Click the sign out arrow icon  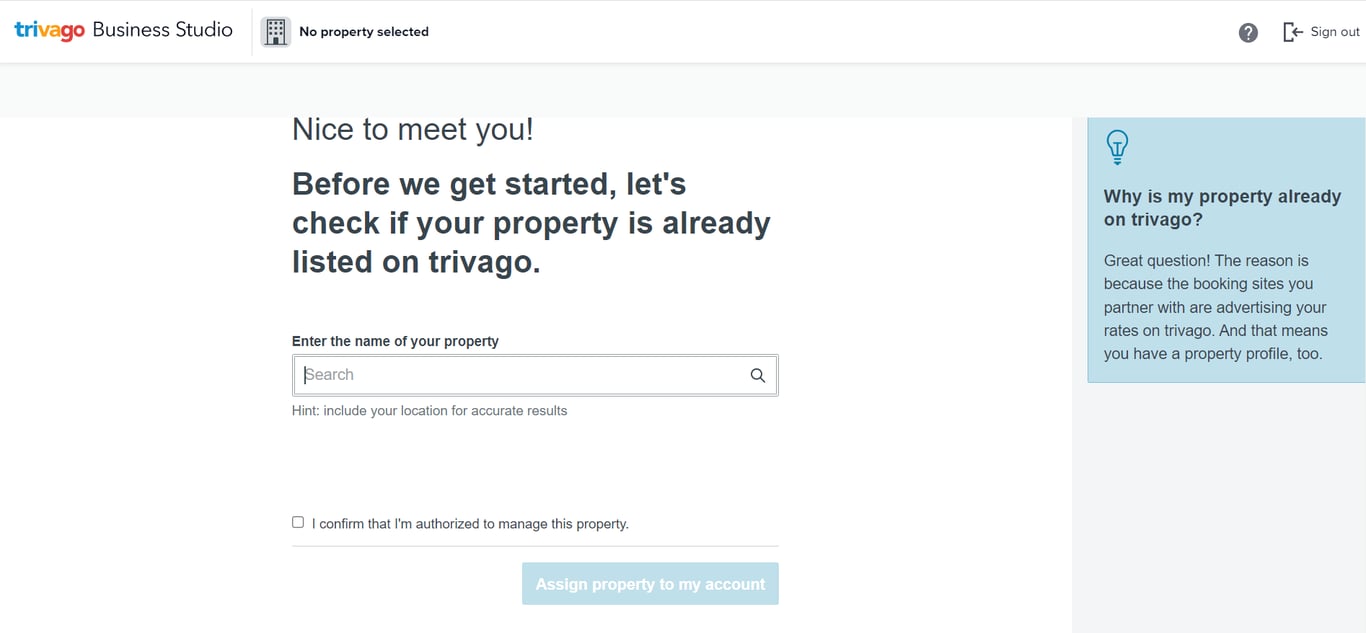(x=1292, y=32)
